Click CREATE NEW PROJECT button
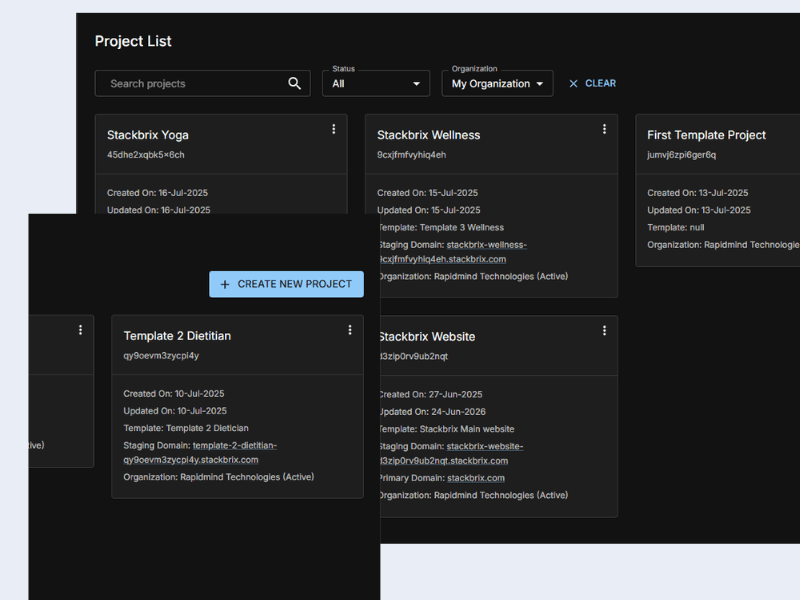Viewport: 800px width, 600px height. point(286,284)
